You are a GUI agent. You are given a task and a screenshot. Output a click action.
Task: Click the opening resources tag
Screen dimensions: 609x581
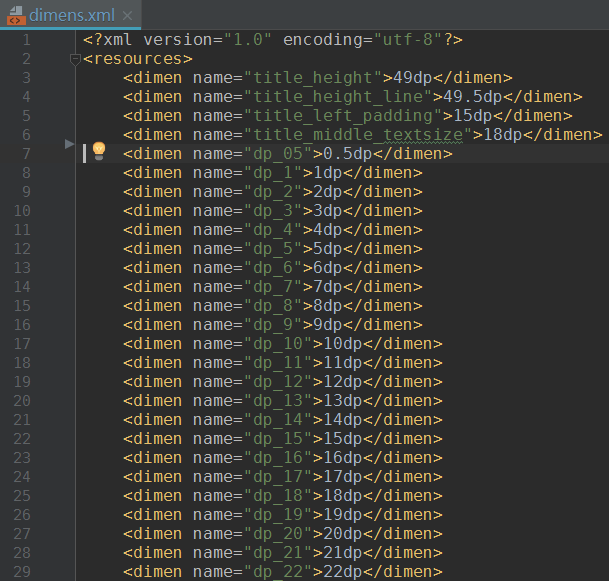point(138,59)
